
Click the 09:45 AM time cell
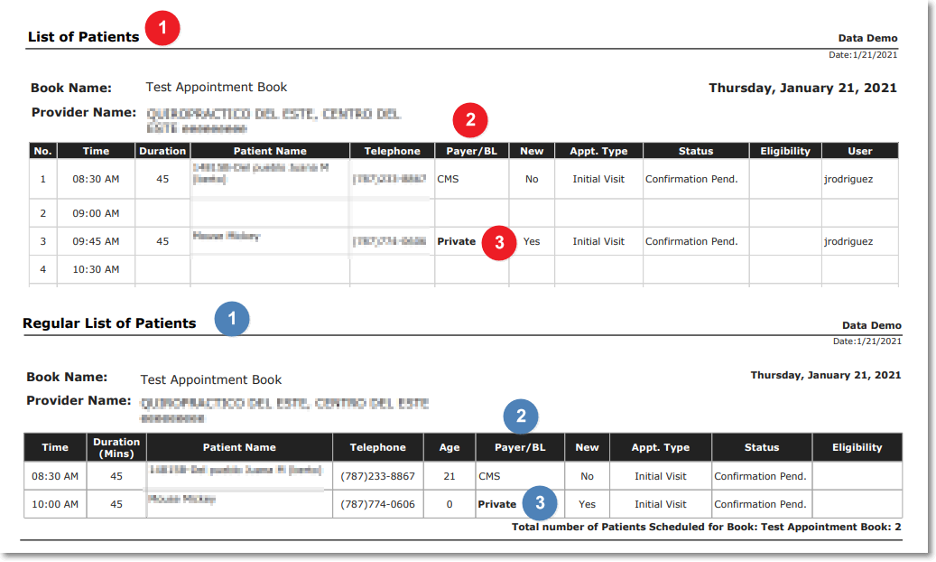pyautogui.click(x=96, y=241)
